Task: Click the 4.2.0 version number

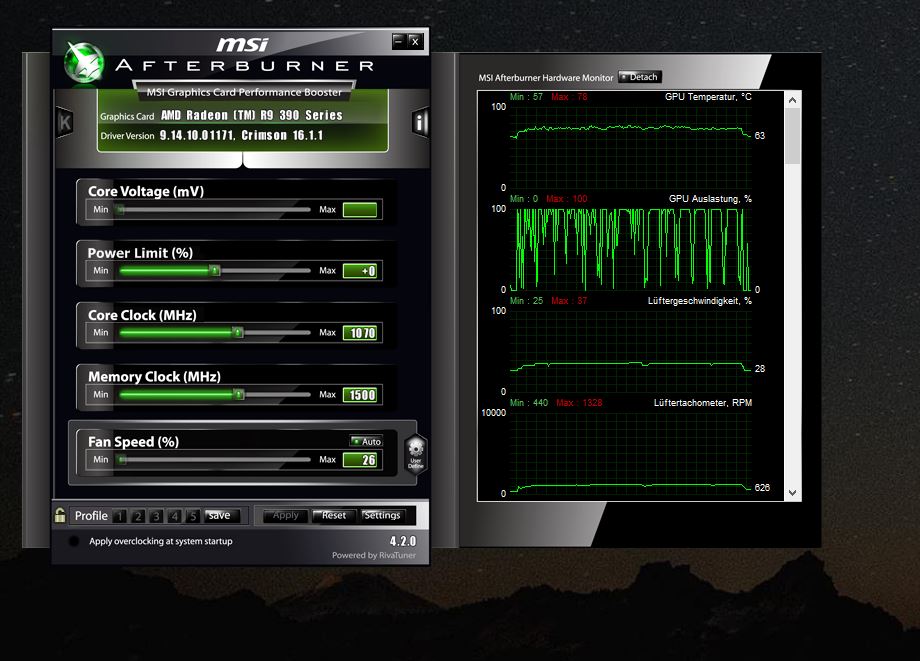Action: tap(402, 541)
